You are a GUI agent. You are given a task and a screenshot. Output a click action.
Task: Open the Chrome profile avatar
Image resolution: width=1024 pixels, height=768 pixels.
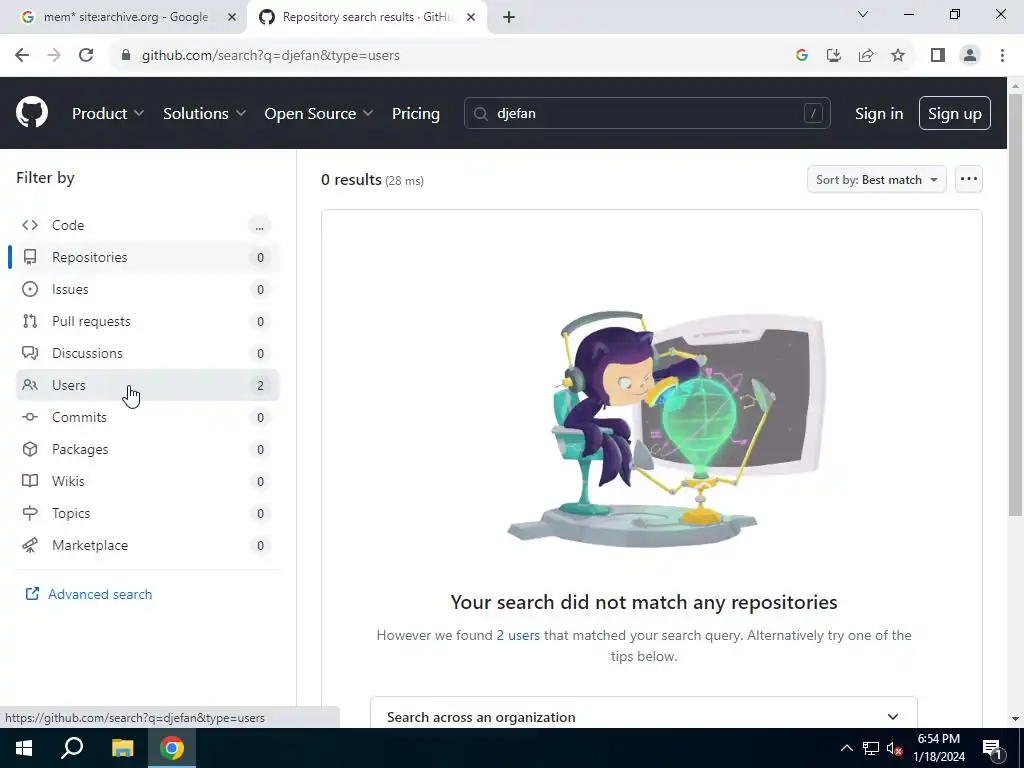970,55
